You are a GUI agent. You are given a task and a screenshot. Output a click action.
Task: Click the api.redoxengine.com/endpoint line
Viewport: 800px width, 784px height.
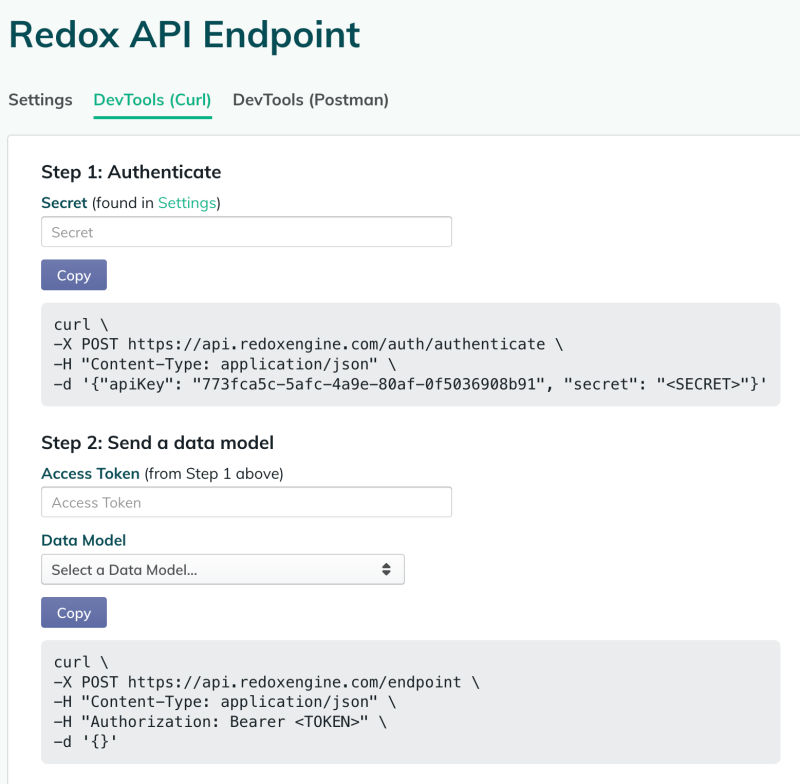pos(267,682)
